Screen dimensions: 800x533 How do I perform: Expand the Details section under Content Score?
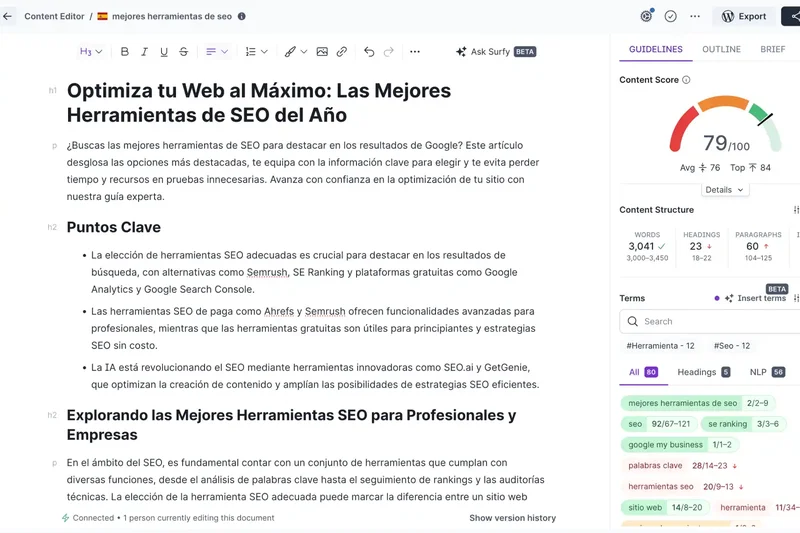(725, 190)
